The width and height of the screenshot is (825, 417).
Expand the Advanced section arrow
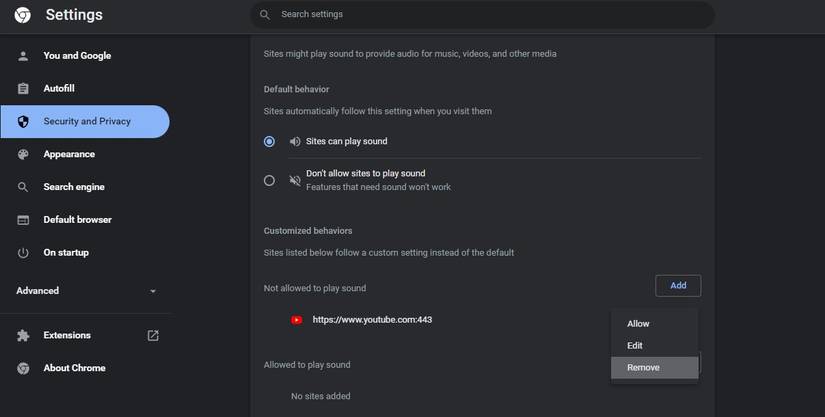tap(153, 291)
